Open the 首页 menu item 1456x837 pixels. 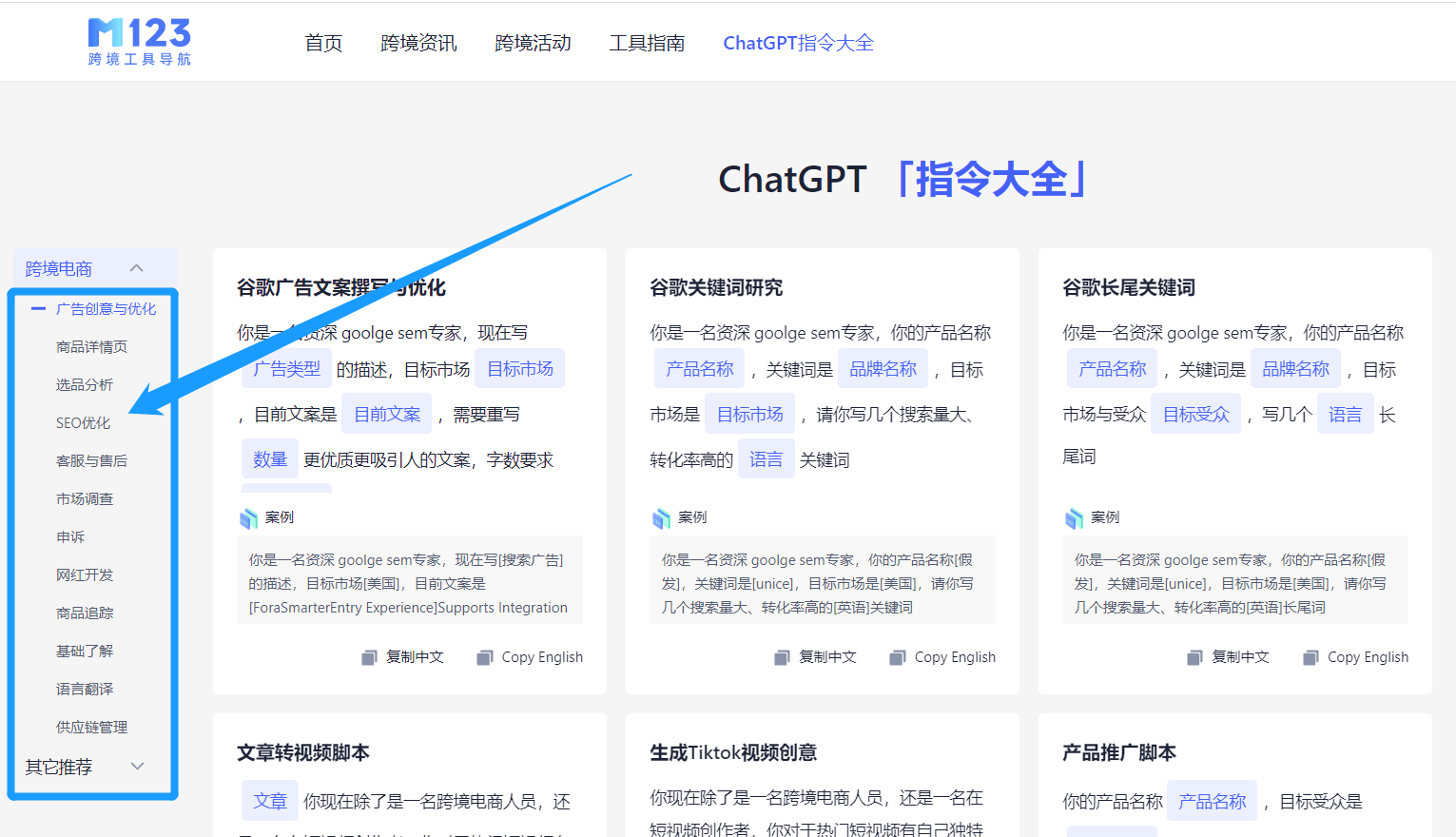(x=323, y=42)
